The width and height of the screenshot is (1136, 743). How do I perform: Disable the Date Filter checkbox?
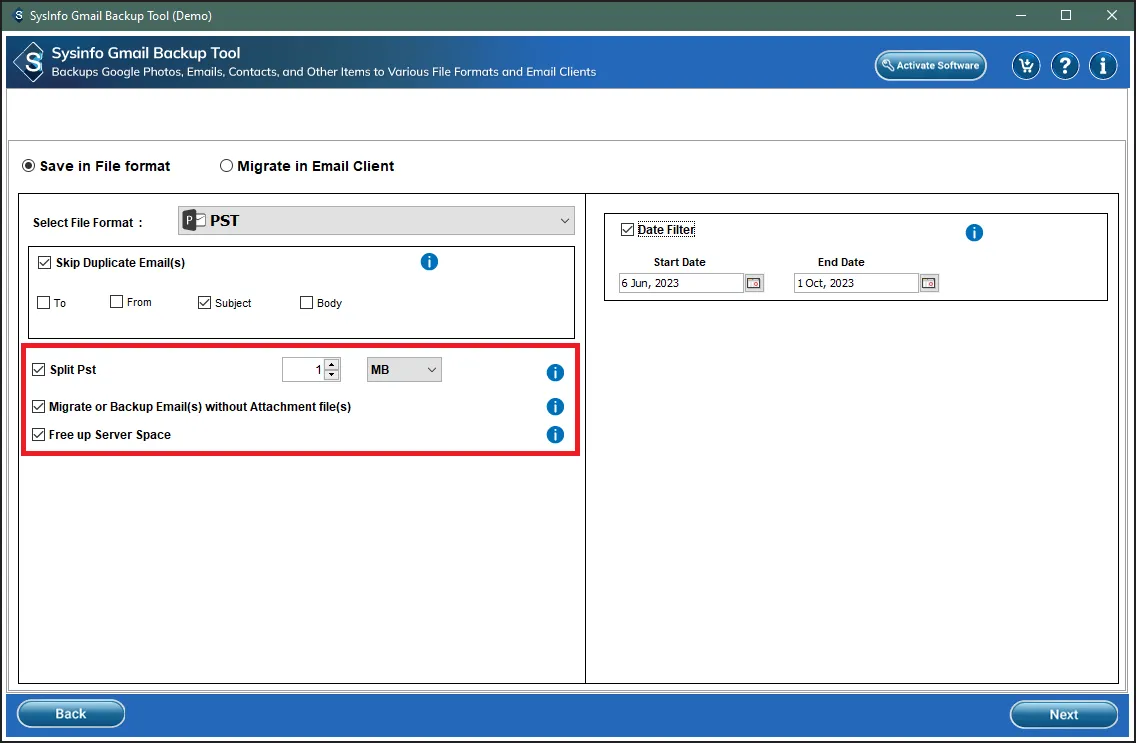pyautogui.click(x=627, y=230)
